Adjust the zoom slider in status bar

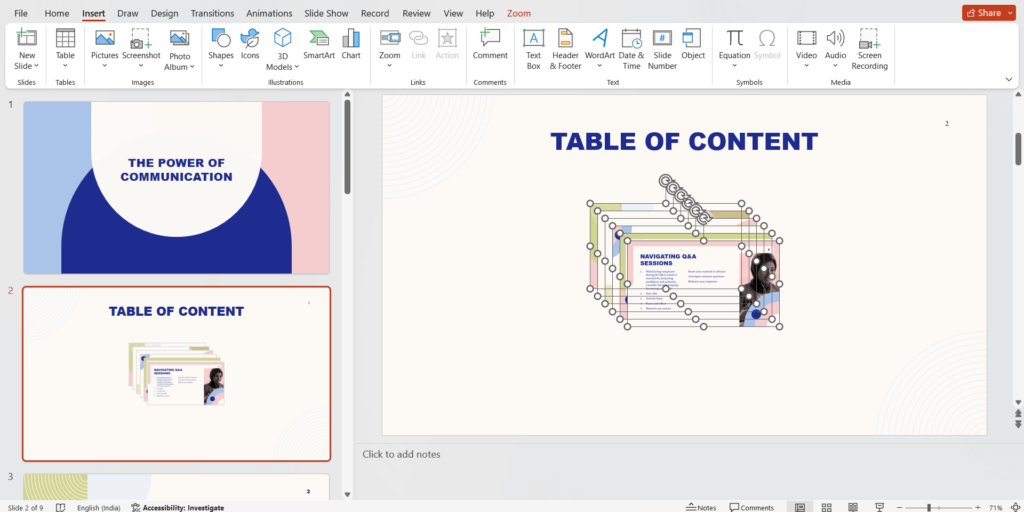pos(929,507)
